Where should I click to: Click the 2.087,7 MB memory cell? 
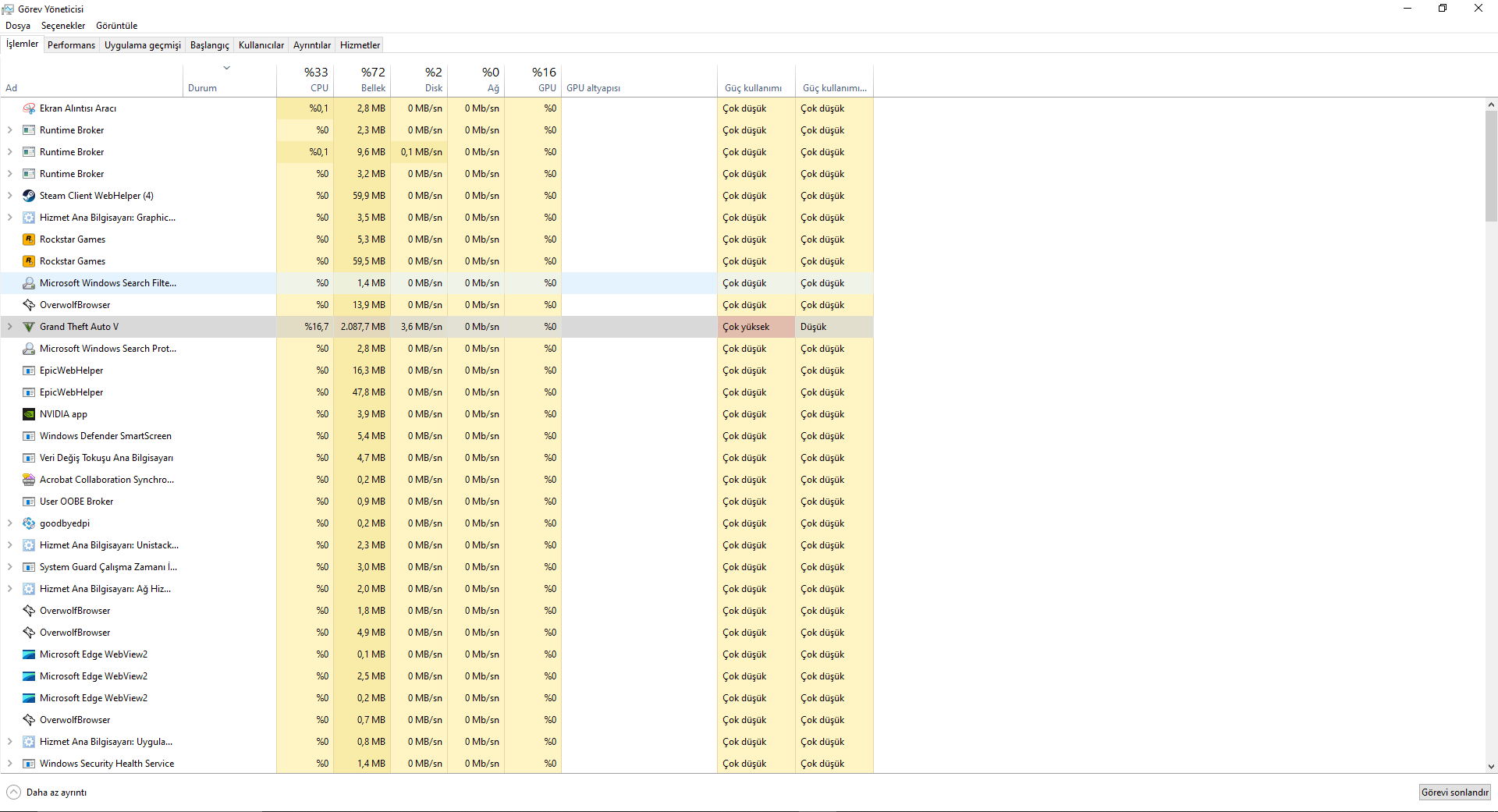pos(362,327)
